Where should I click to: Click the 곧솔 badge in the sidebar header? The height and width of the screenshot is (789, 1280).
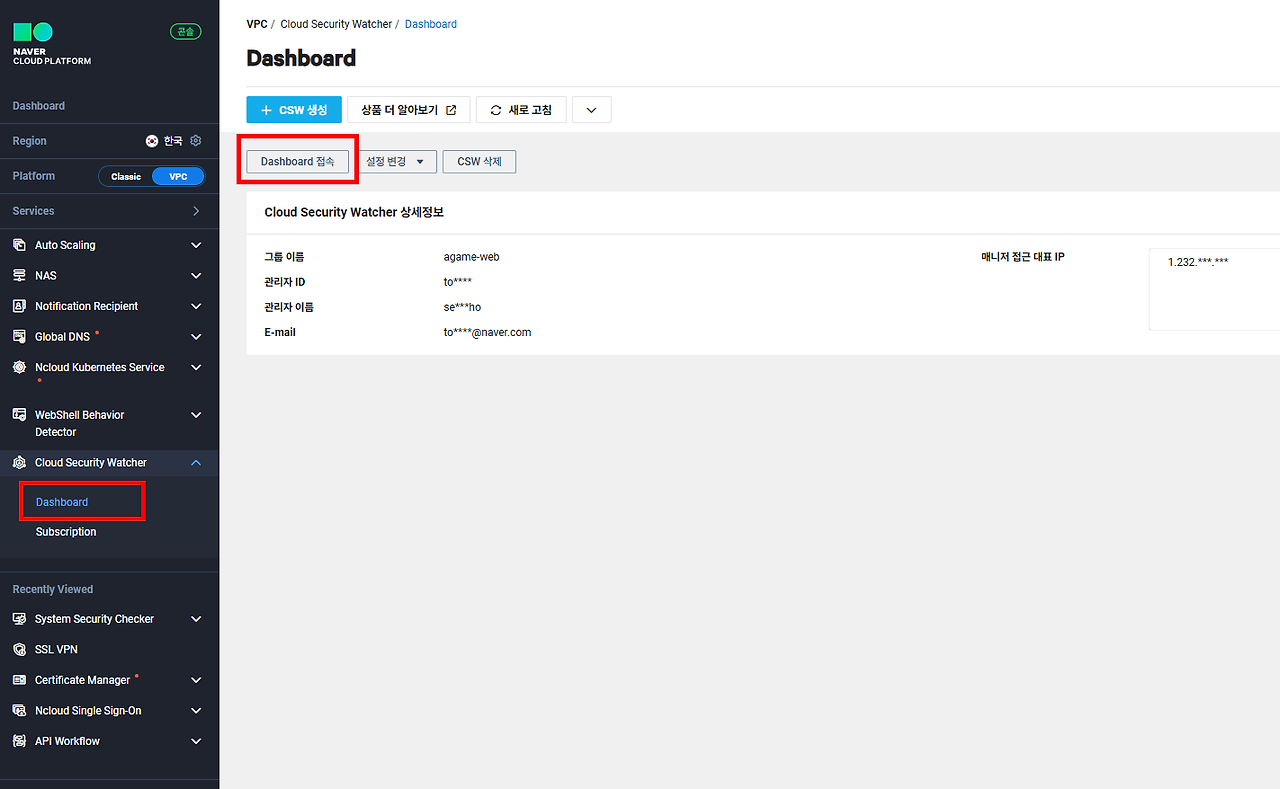(186, 32)
